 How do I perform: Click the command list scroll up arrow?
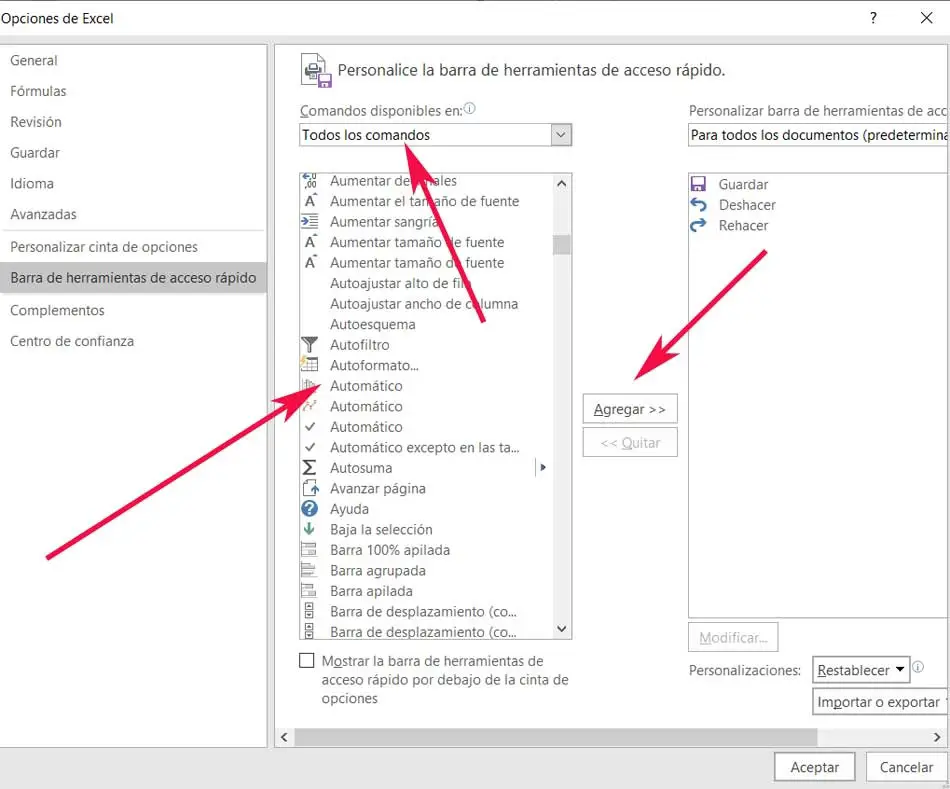(562, 183)
